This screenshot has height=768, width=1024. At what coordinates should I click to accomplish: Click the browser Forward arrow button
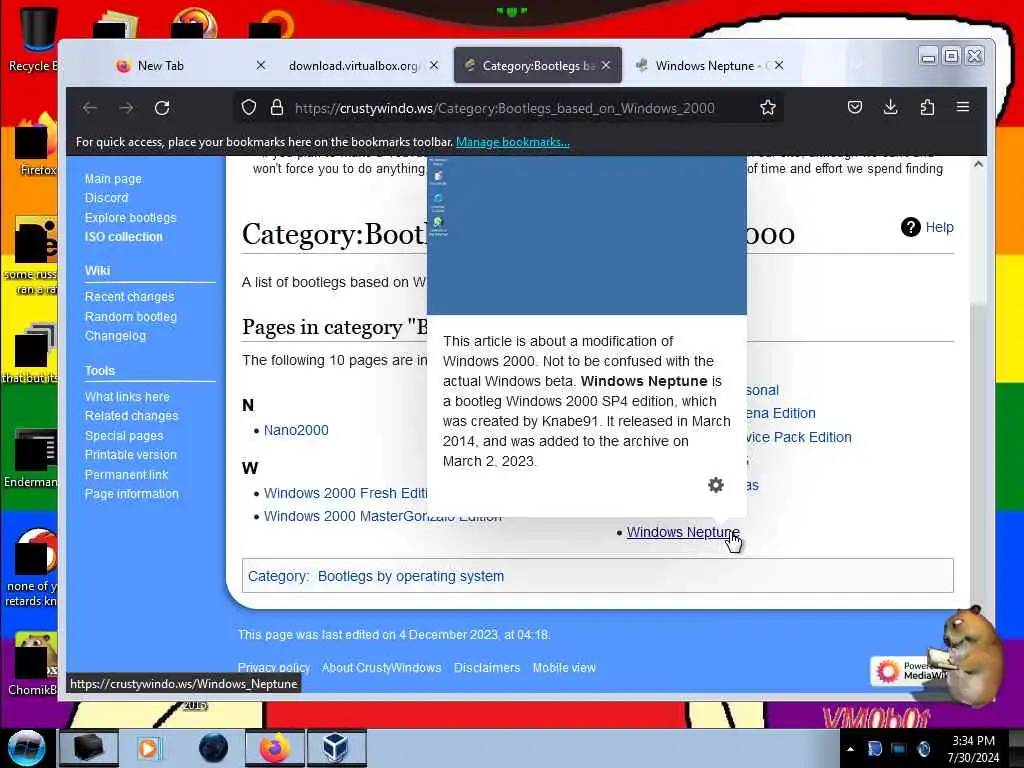tap(126, 108)
